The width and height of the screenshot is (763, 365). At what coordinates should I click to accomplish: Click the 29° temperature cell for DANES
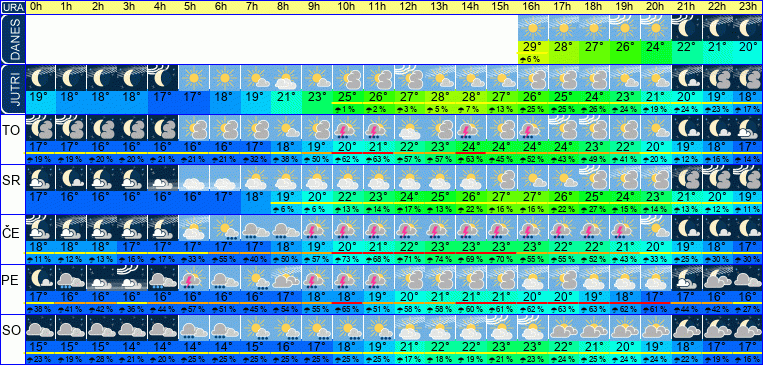pyautogui.click(x=533, y=47)
